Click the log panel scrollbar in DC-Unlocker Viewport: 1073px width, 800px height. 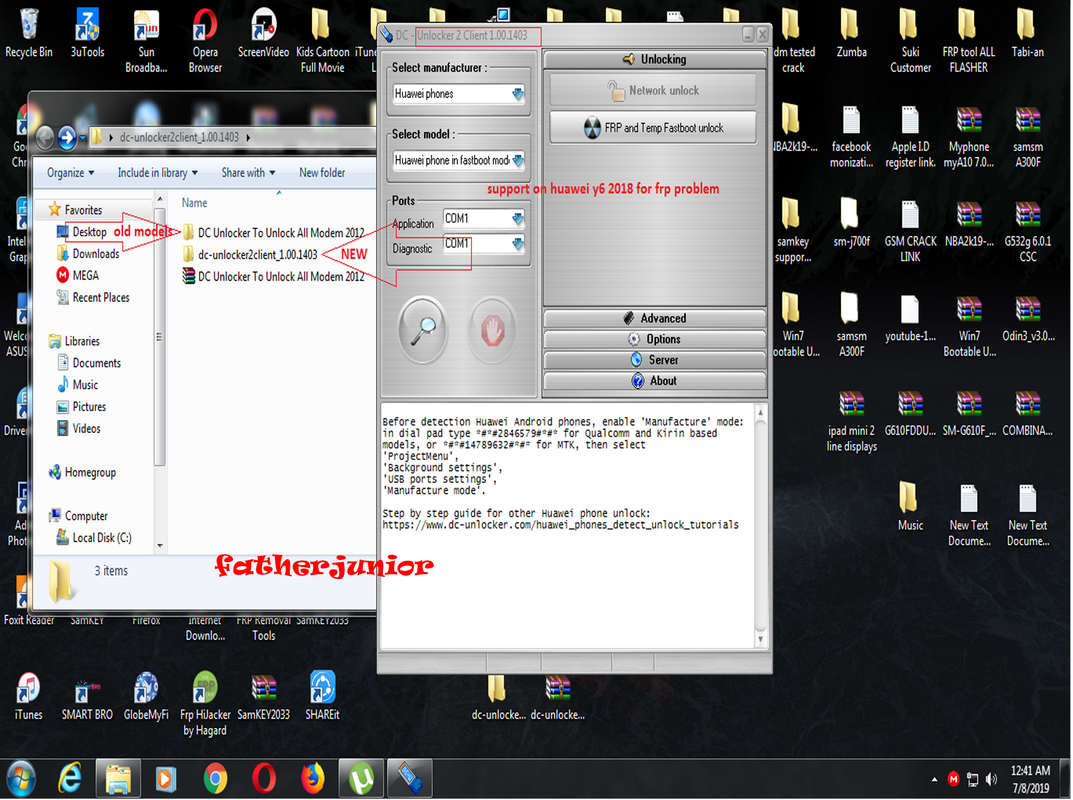pyautogui.click(x=760, y=526)
